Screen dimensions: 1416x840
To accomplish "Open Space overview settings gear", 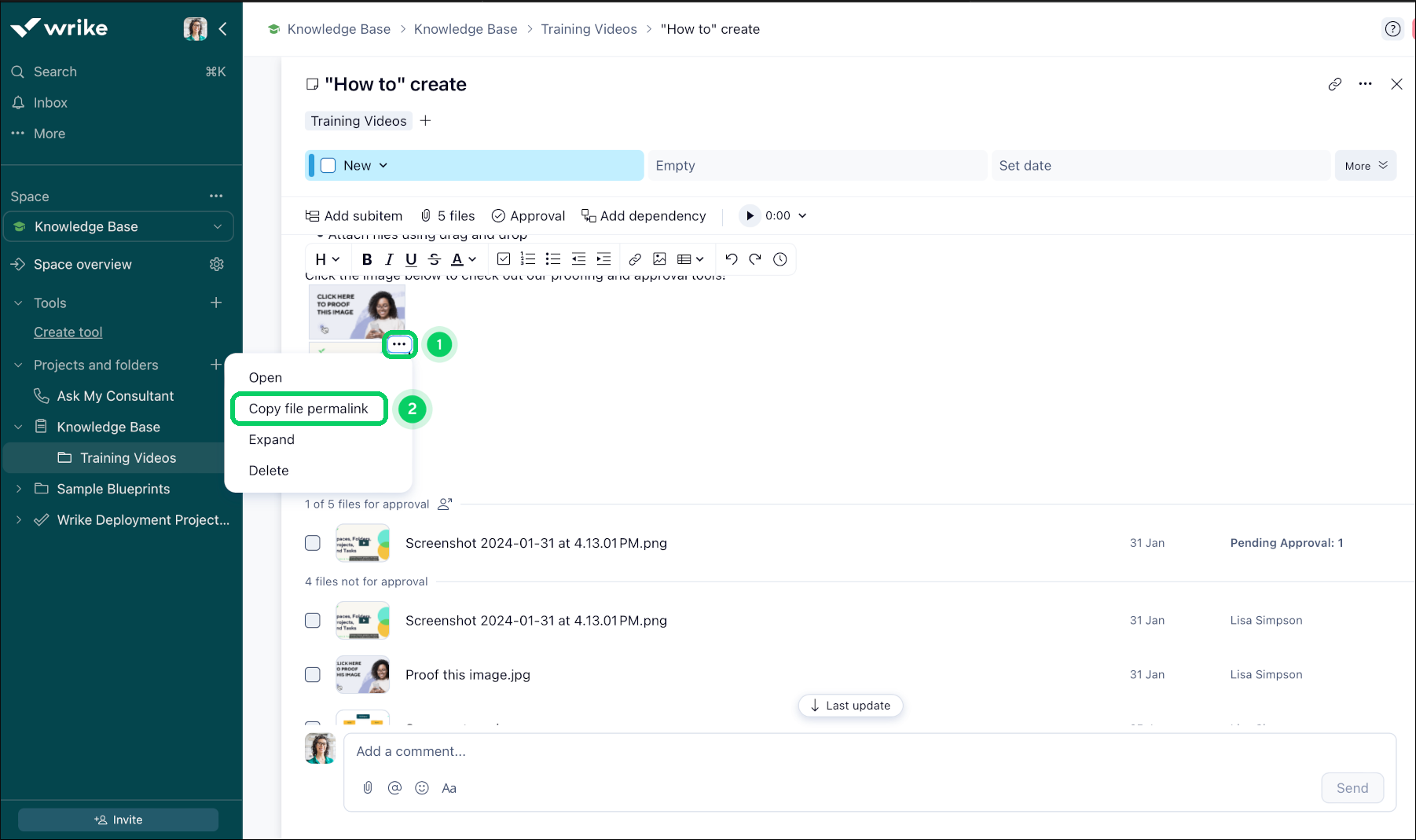I will click(x=217, y=264).
